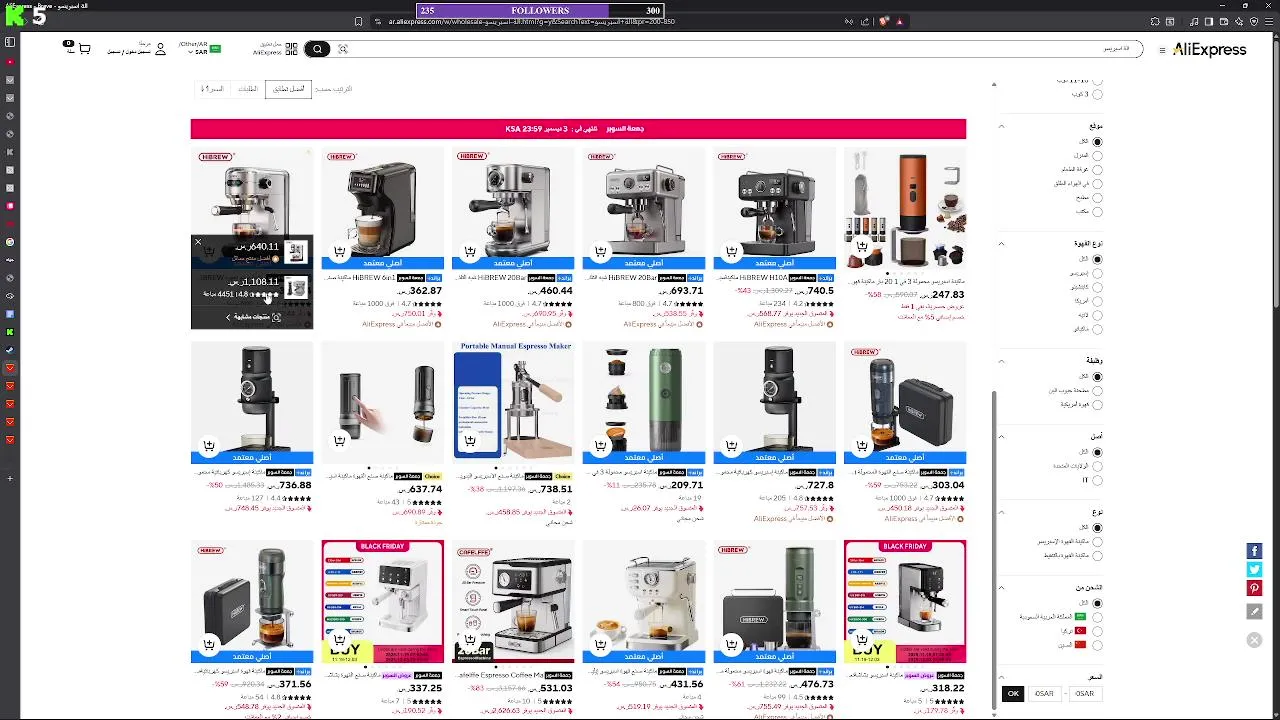Click the pink sale banner
1280x720 pixels.
coord(578,128)
